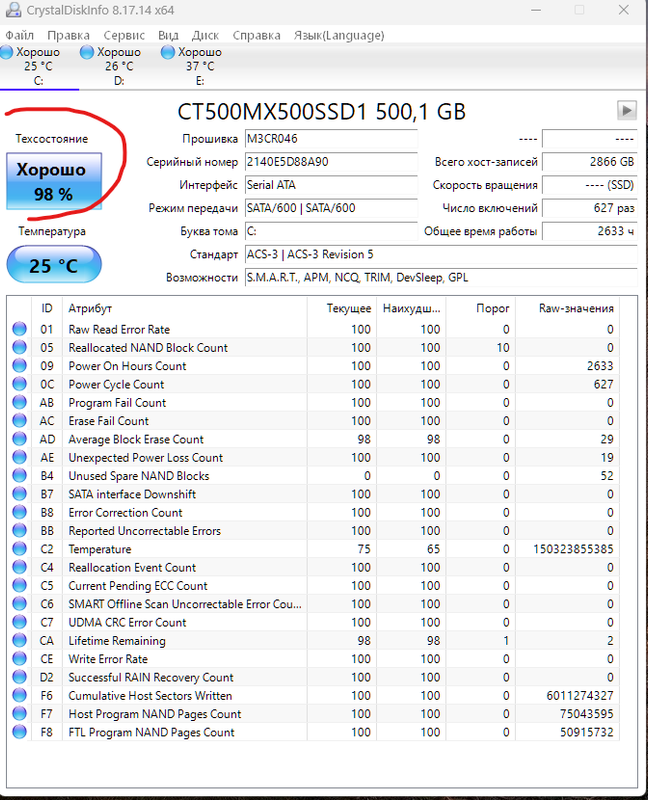Image resolution: width=648 pixels, height=800 pixels.
Task: Click raw value 50915732
Action: coord(586,732)
